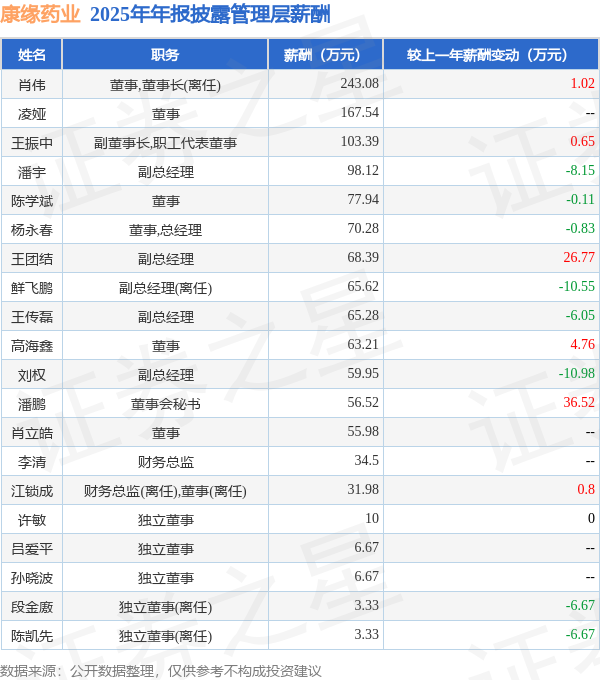Viewport: 600px width, 680px height.
Task: Select the name 江锁成
Action: [x=32, y=491]
